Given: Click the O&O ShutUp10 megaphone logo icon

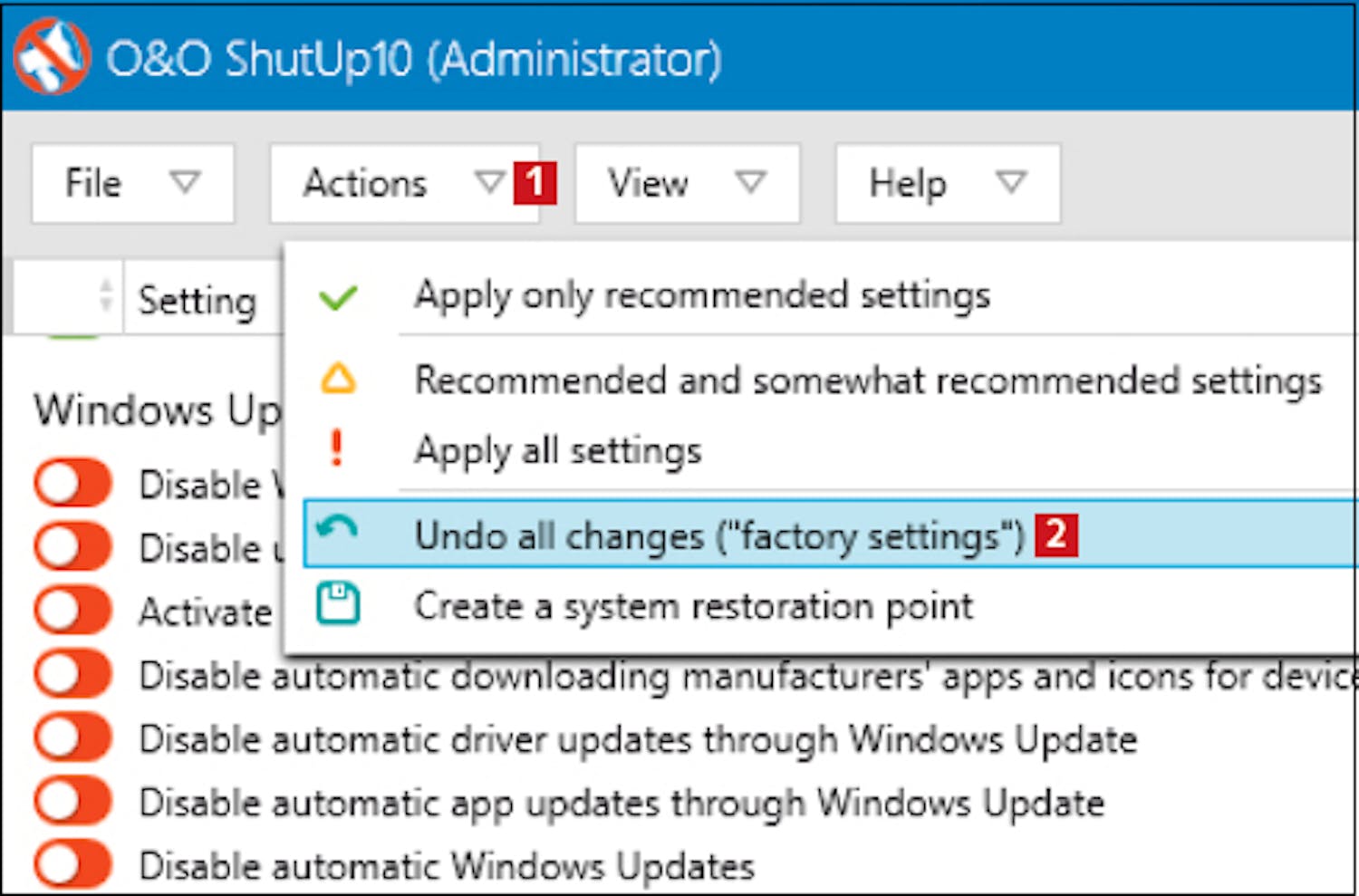Looking at the screenshot, I should point(52,57).
